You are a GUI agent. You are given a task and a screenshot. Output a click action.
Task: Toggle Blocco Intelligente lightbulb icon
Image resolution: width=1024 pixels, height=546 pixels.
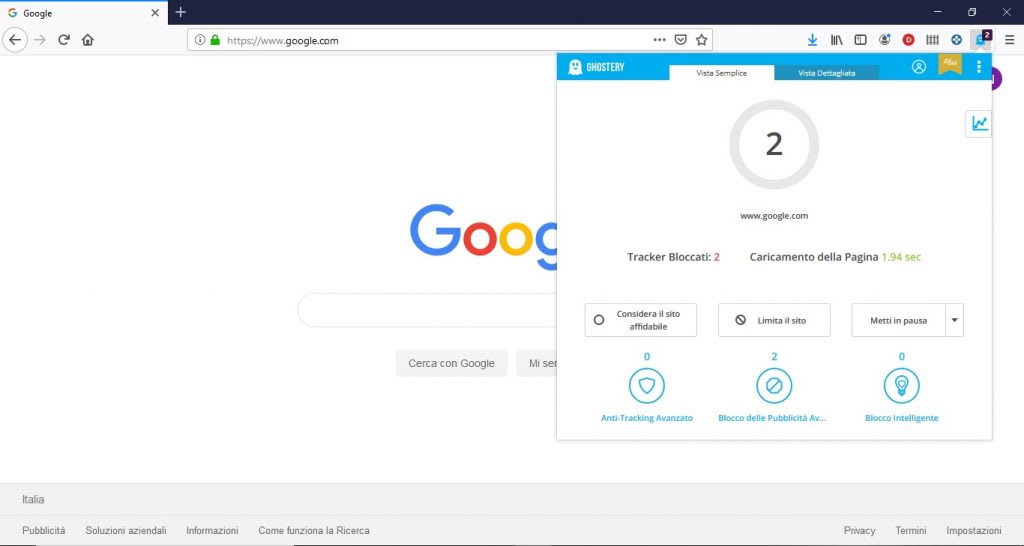pyautogui.click(x=901, y=385)
